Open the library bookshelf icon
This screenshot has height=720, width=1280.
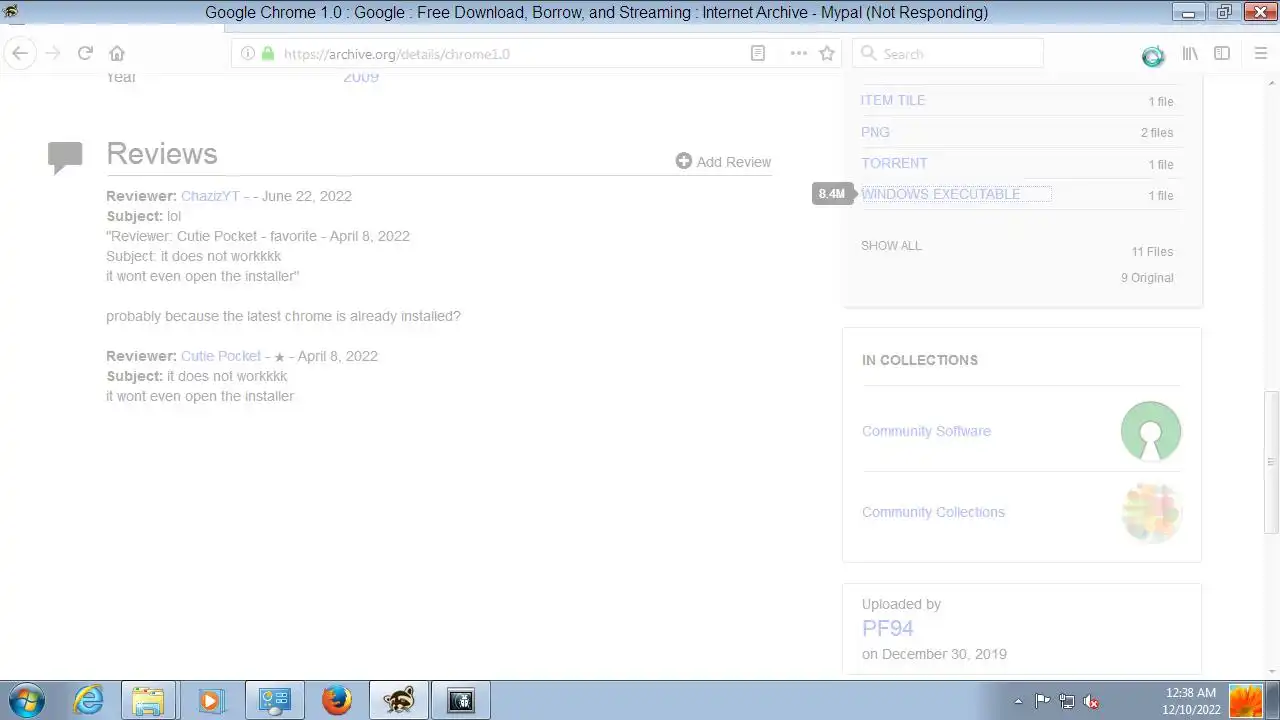tap(1190, 53)
